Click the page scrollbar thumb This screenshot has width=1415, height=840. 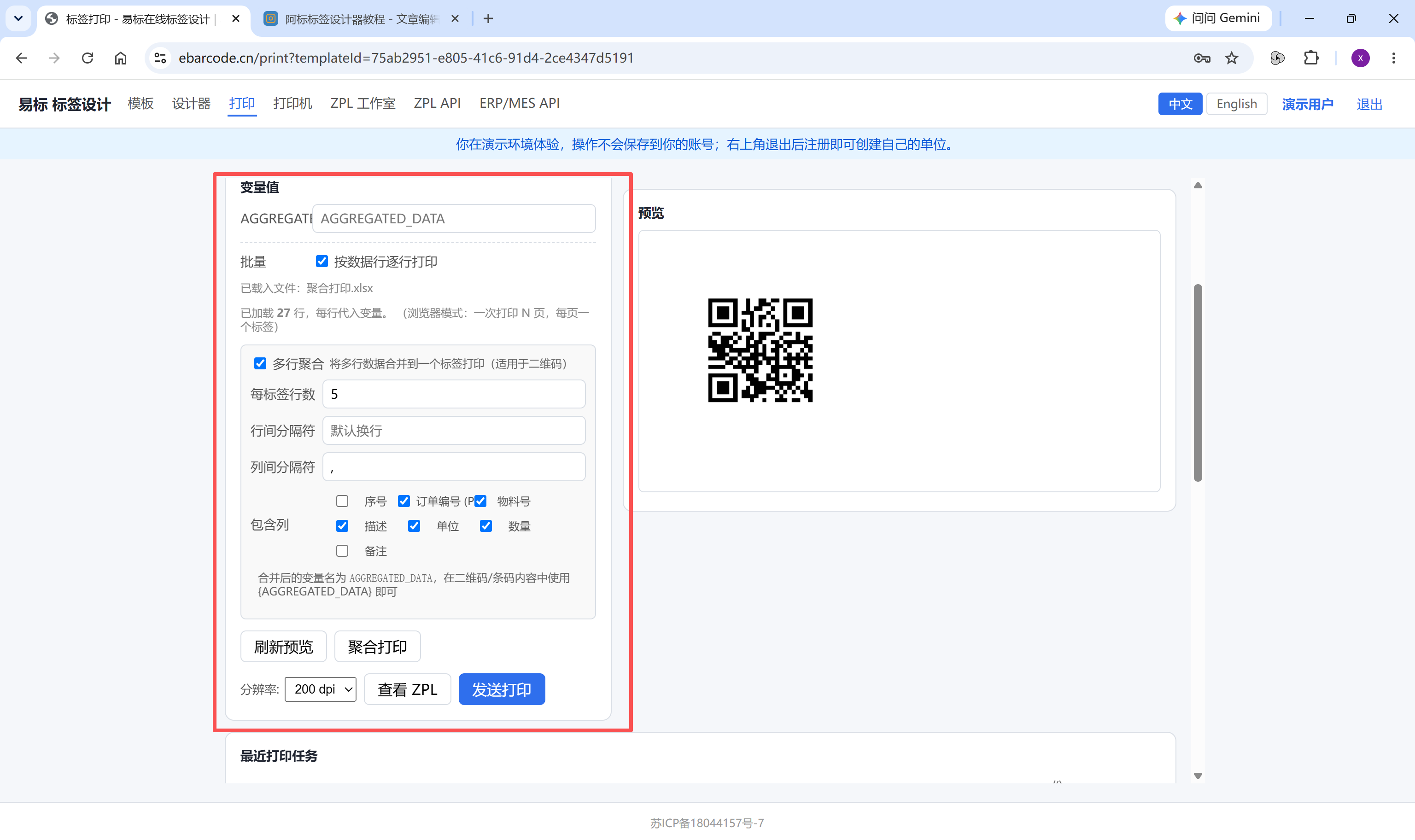[1198, 383]
